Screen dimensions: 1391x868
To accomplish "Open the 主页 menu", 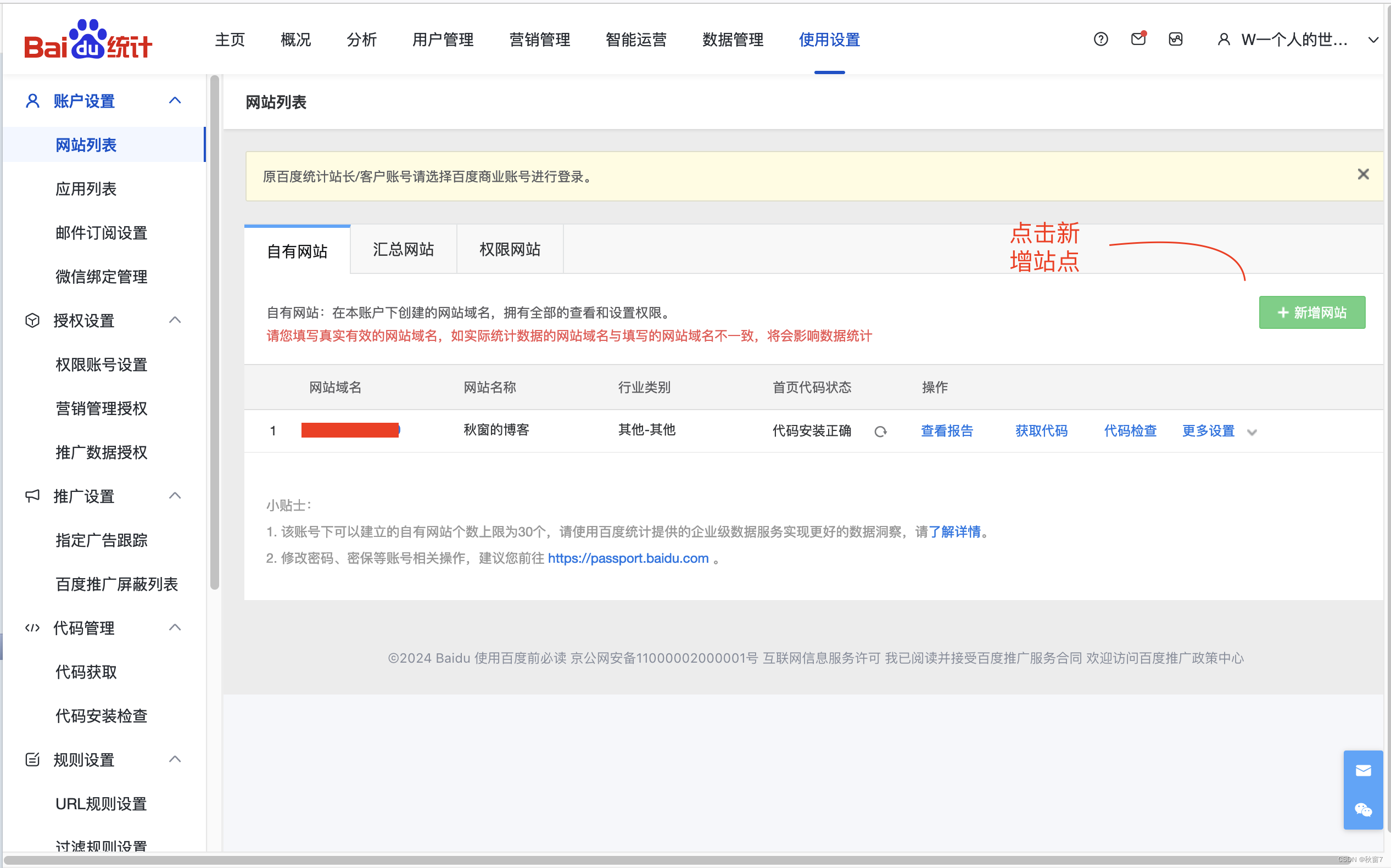I will pos(230,40).
